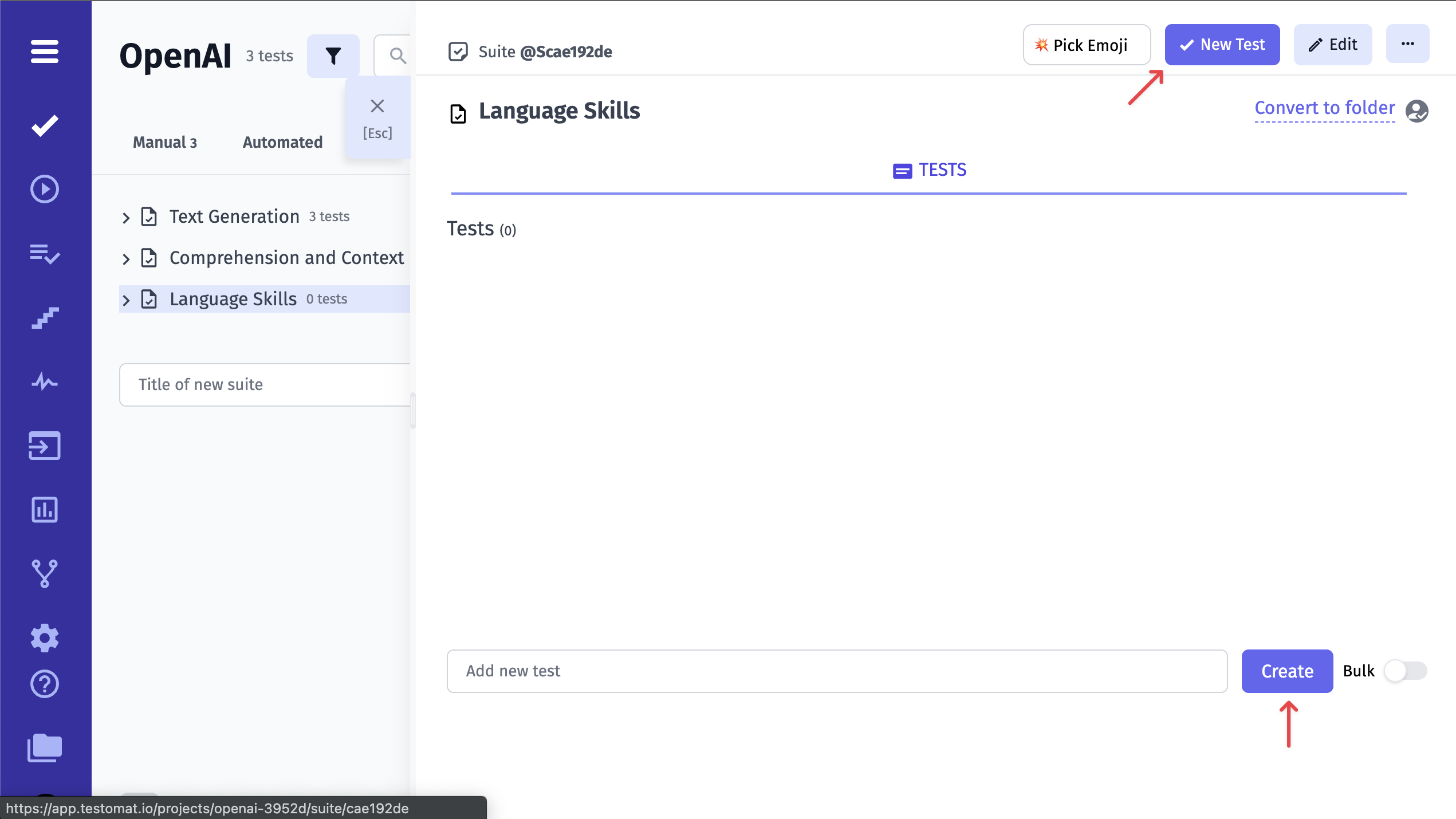This screenshot has height=819, width=1456.
Task: Click the settings gear icon
Action: [x=45, y=638]
